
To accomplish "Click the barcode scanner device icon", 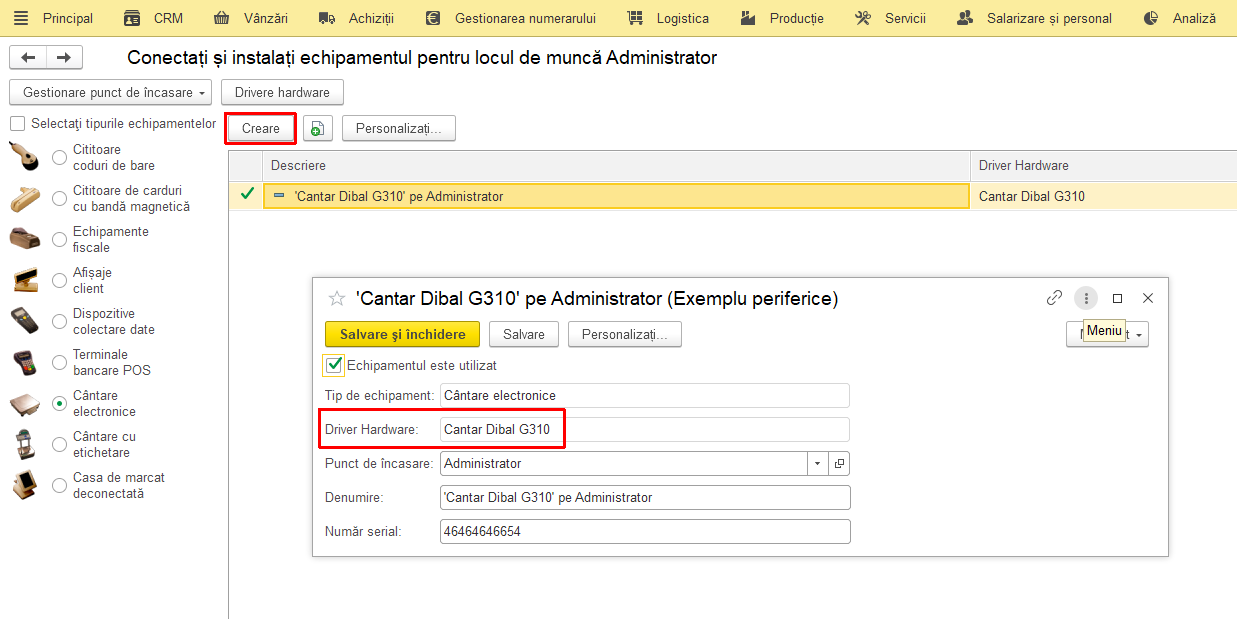I will tap(24, 158).
